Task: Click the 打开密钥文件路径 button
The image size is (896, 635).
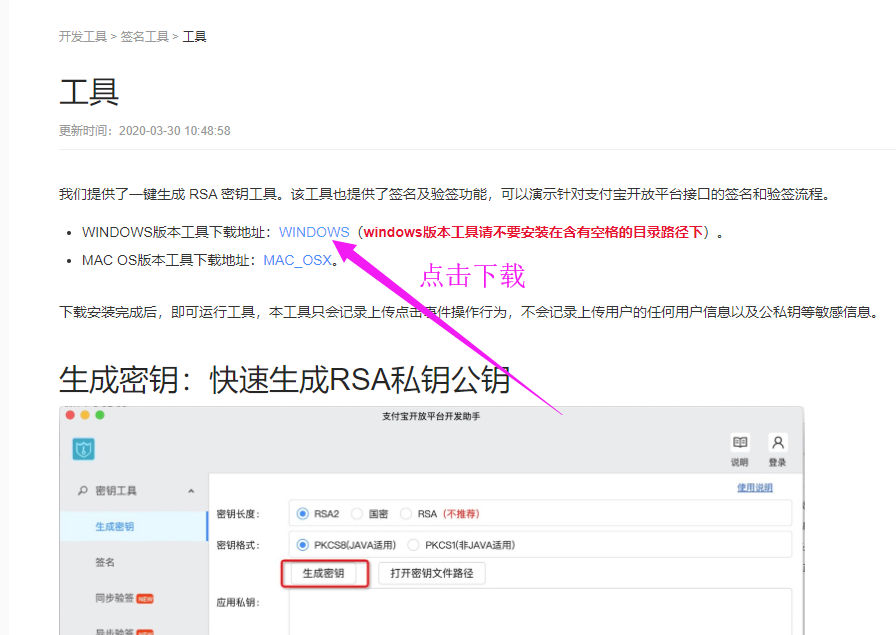Action: tap(432, 573)
